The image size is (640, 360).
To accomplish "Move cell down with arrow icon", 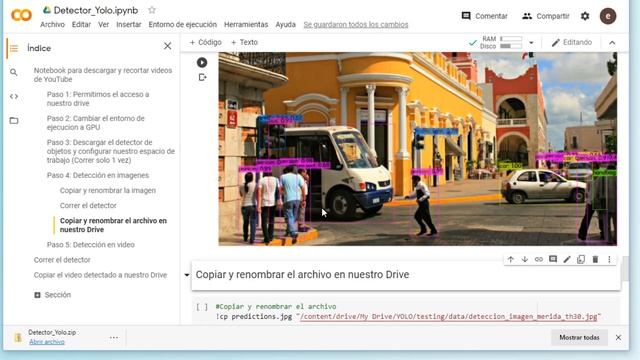I will [525, 259].
